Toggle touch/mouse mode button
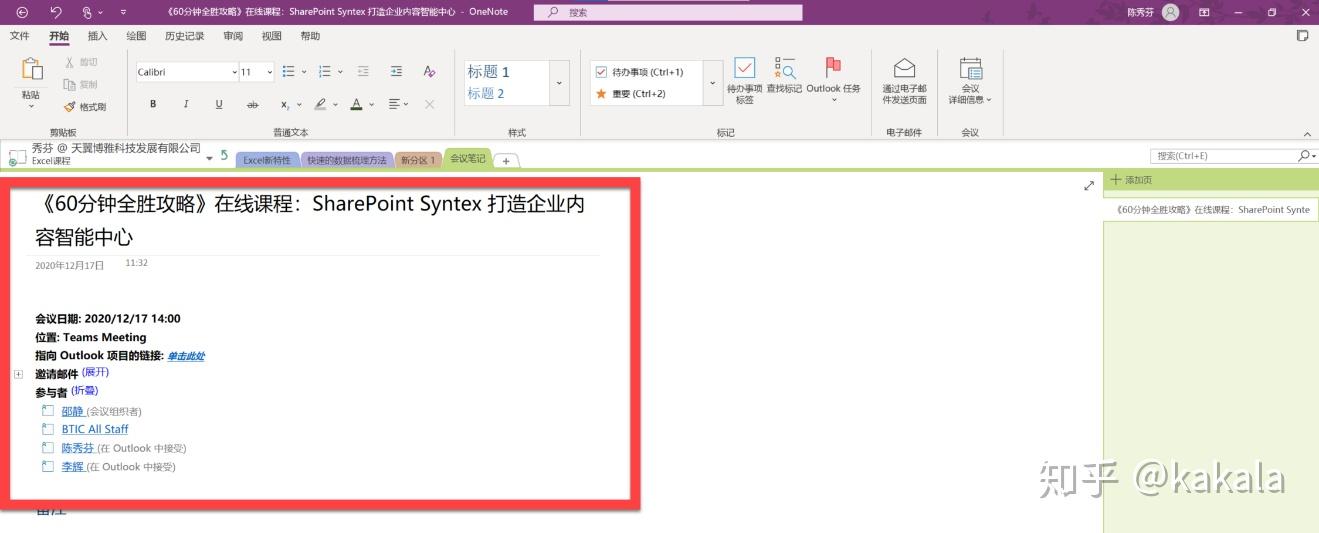The height and width of the screenshot is (533, 1319). [x=88, y=12]
